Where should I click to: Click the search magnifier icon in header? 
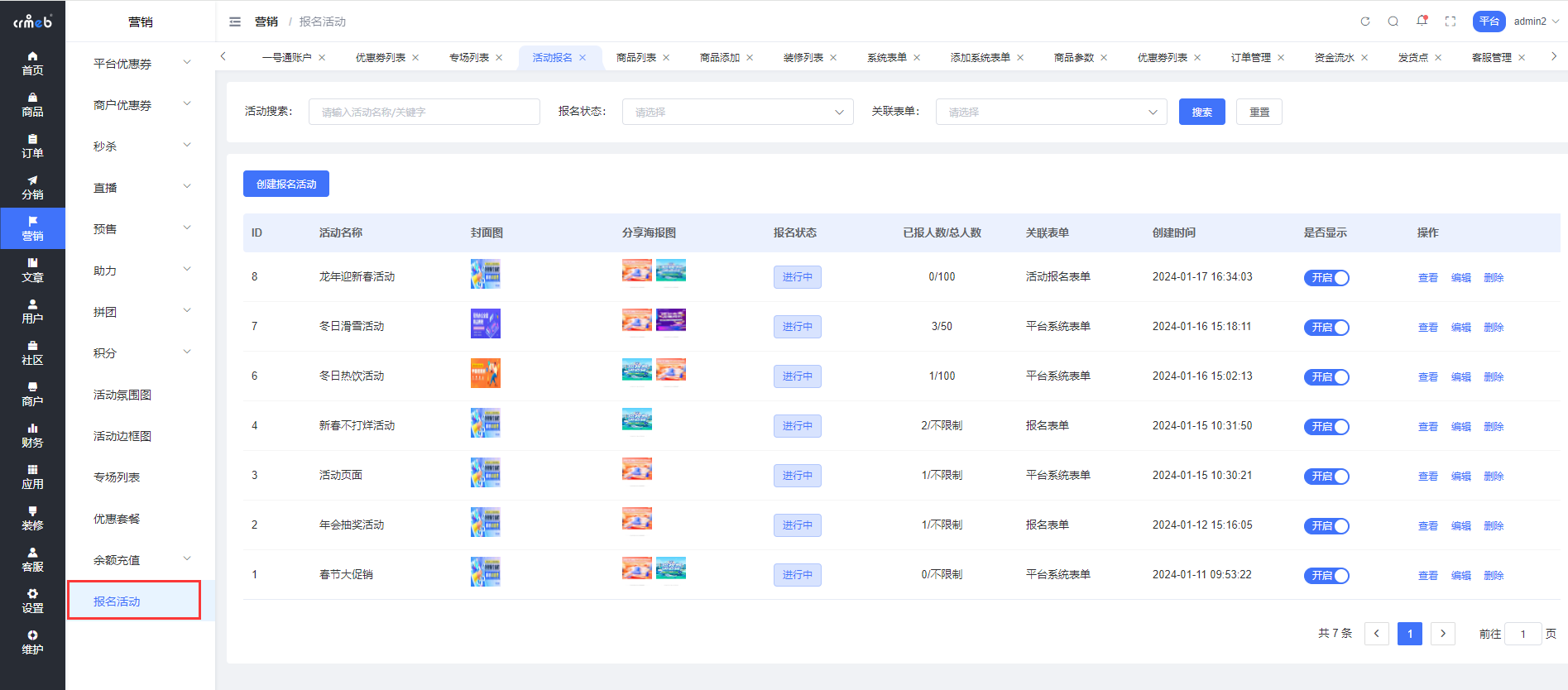(x=1393, y=22)
